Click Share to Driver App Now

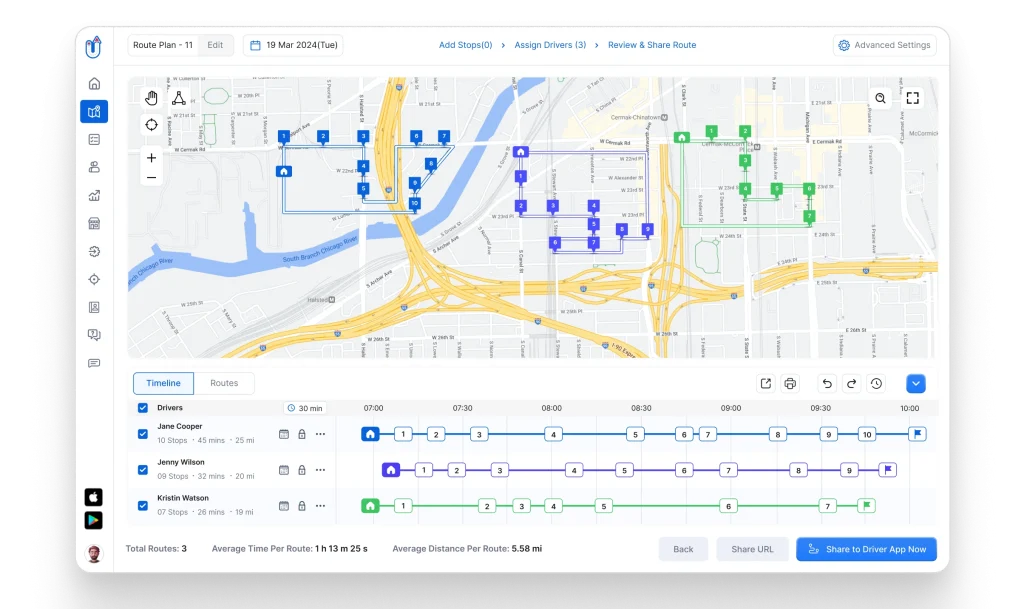coord(867,549)
